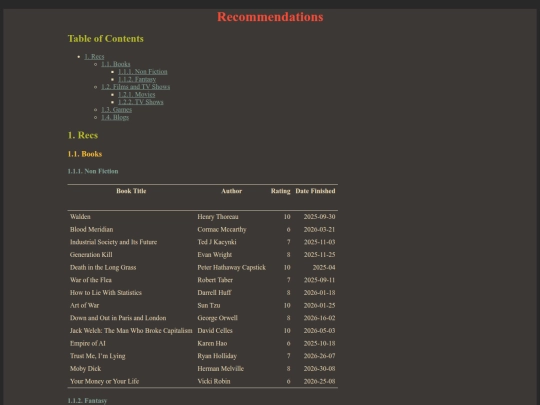Click the 'War of the Flea' cell
540x405 pixels.
click(x=91, y=280)
